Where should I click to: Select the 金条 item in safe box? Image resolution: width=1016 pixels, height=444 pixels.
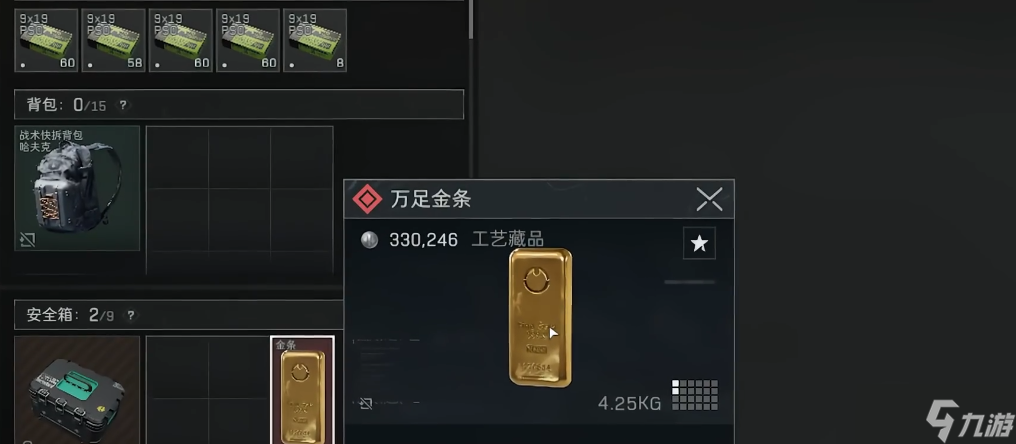302,390
